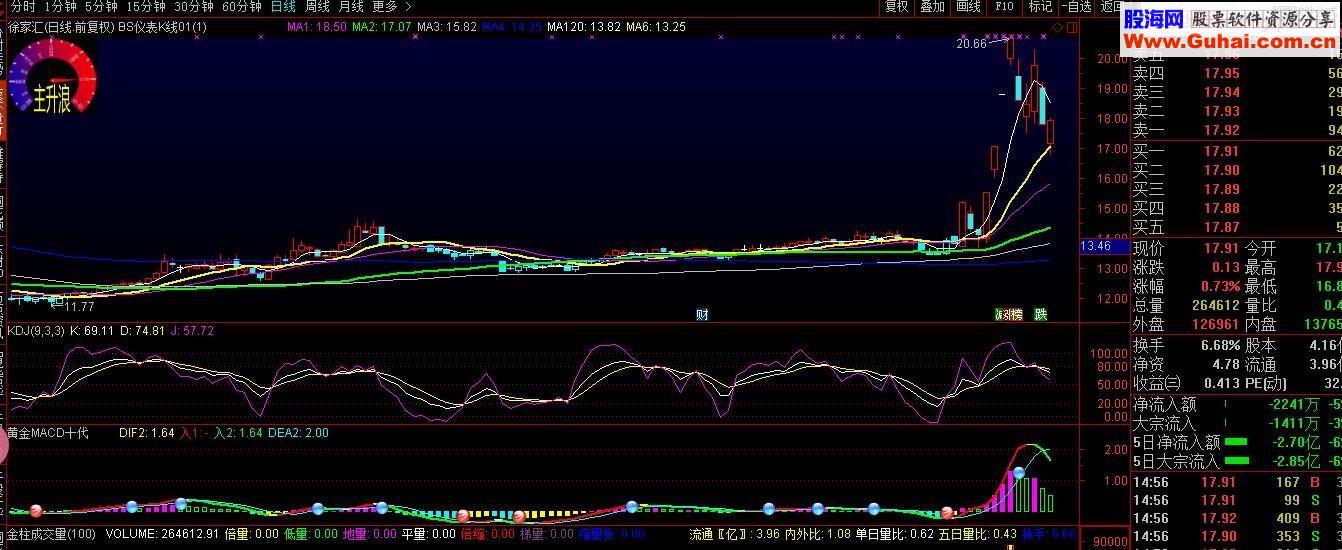Click the 标记 mark button
Image resolution: width=1342 pixels, height=550 pixels.
coord(1040,6)
